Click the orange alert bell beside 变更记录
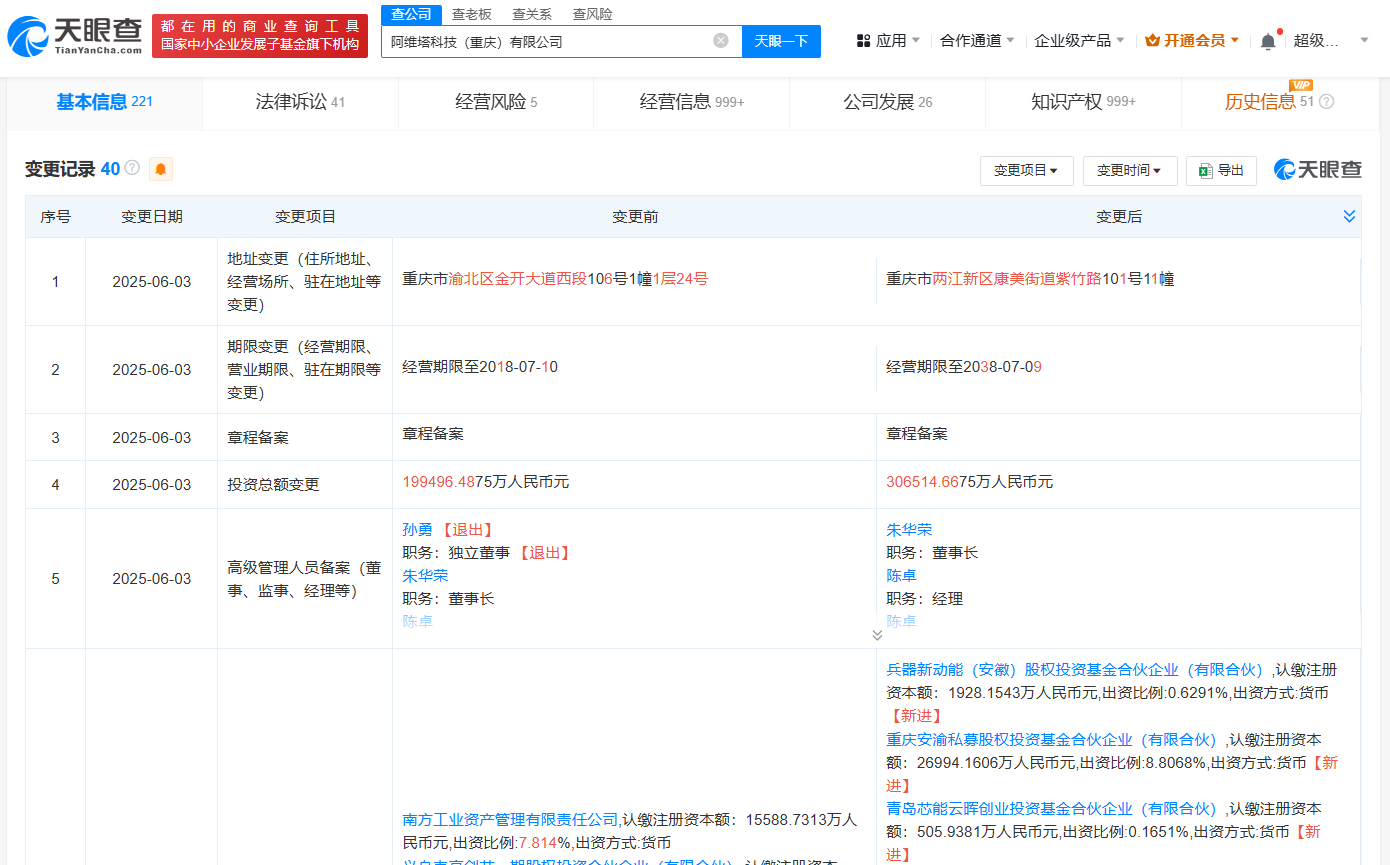This screenshot has height=865, width=1390. [x=160, y=169]
